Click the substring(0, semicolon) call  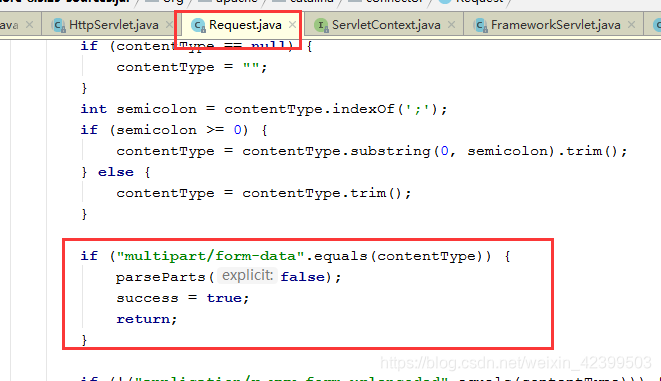(x=452, y=151)
